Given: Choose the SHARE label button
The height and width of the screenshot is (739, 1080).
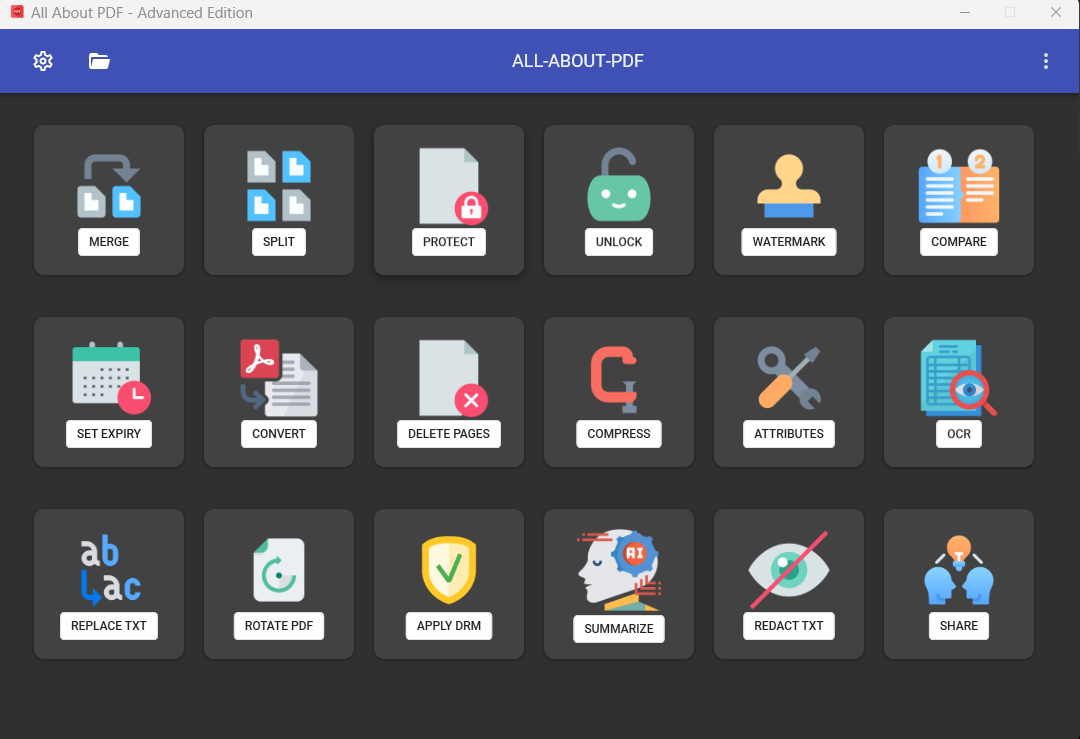Looking at the screenshot, I should click(x=959, y=626).
